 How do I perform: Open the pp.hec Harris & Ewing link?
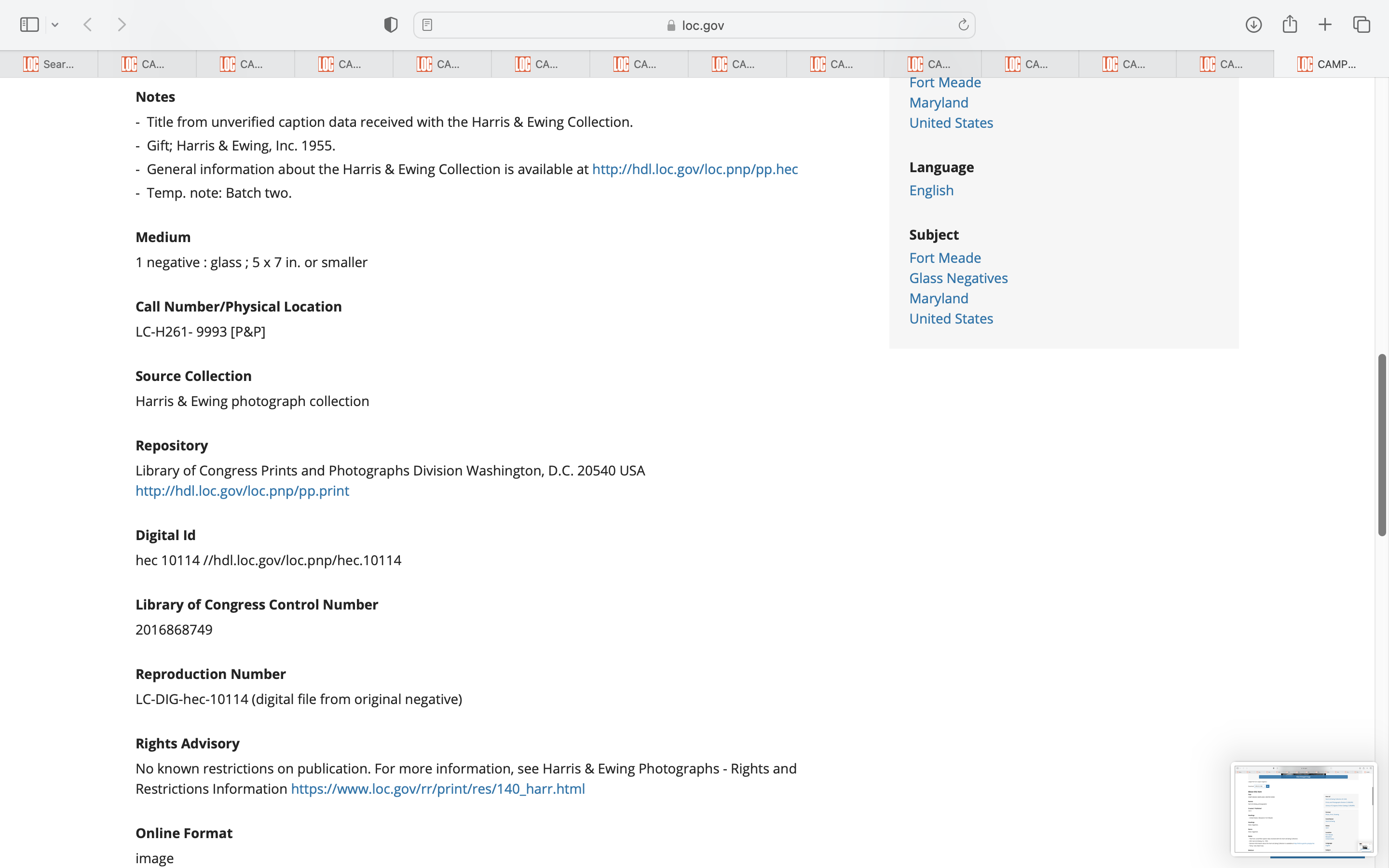694,169
